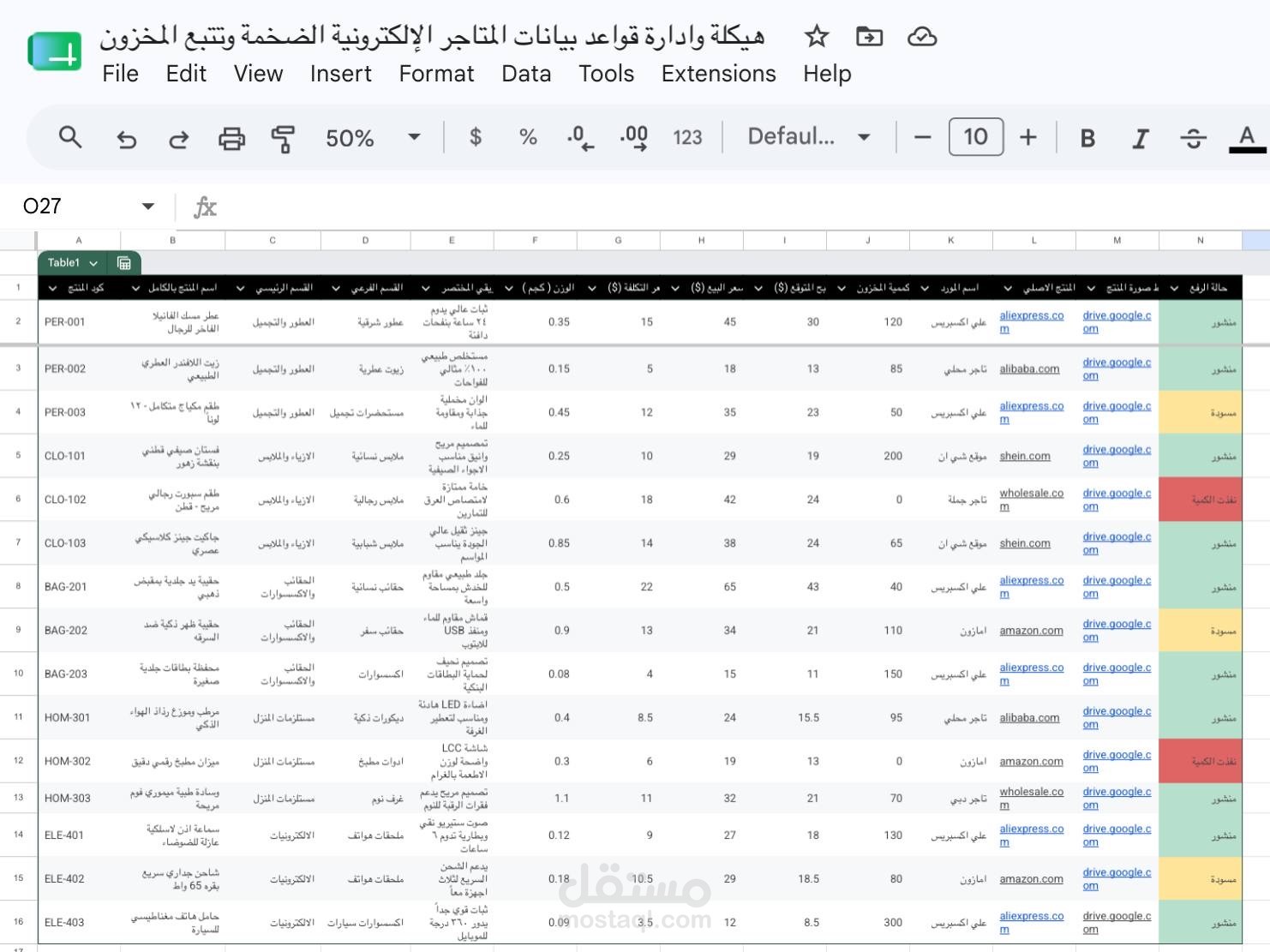Select cell ELE-402
Screen dimensions: 1270x952
coord(79,878)
